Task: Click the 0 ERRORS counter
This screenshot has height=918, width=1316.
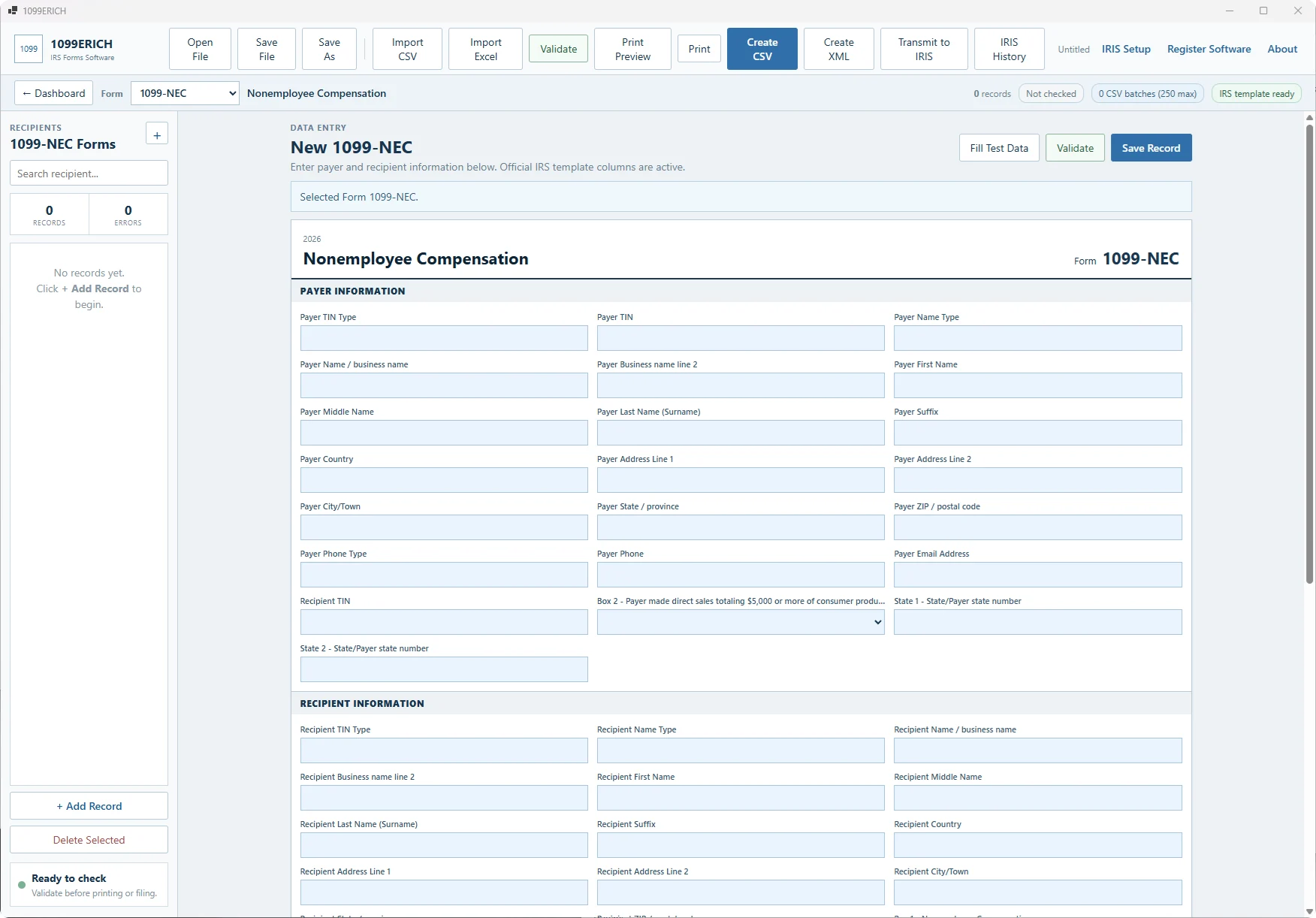Action: [x=128, y=214]
